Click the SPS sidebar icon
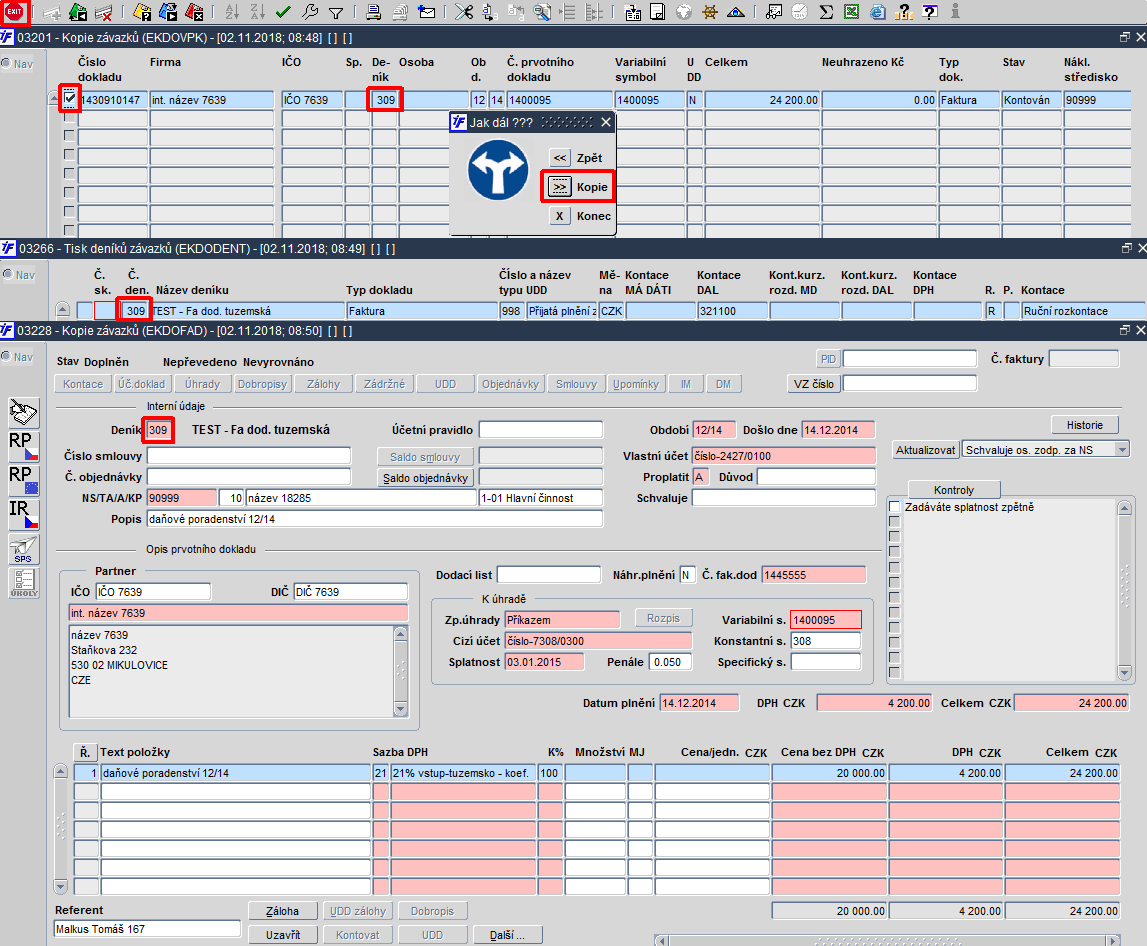The width and height of the screenshot is (1147, 946). point(23,549)
